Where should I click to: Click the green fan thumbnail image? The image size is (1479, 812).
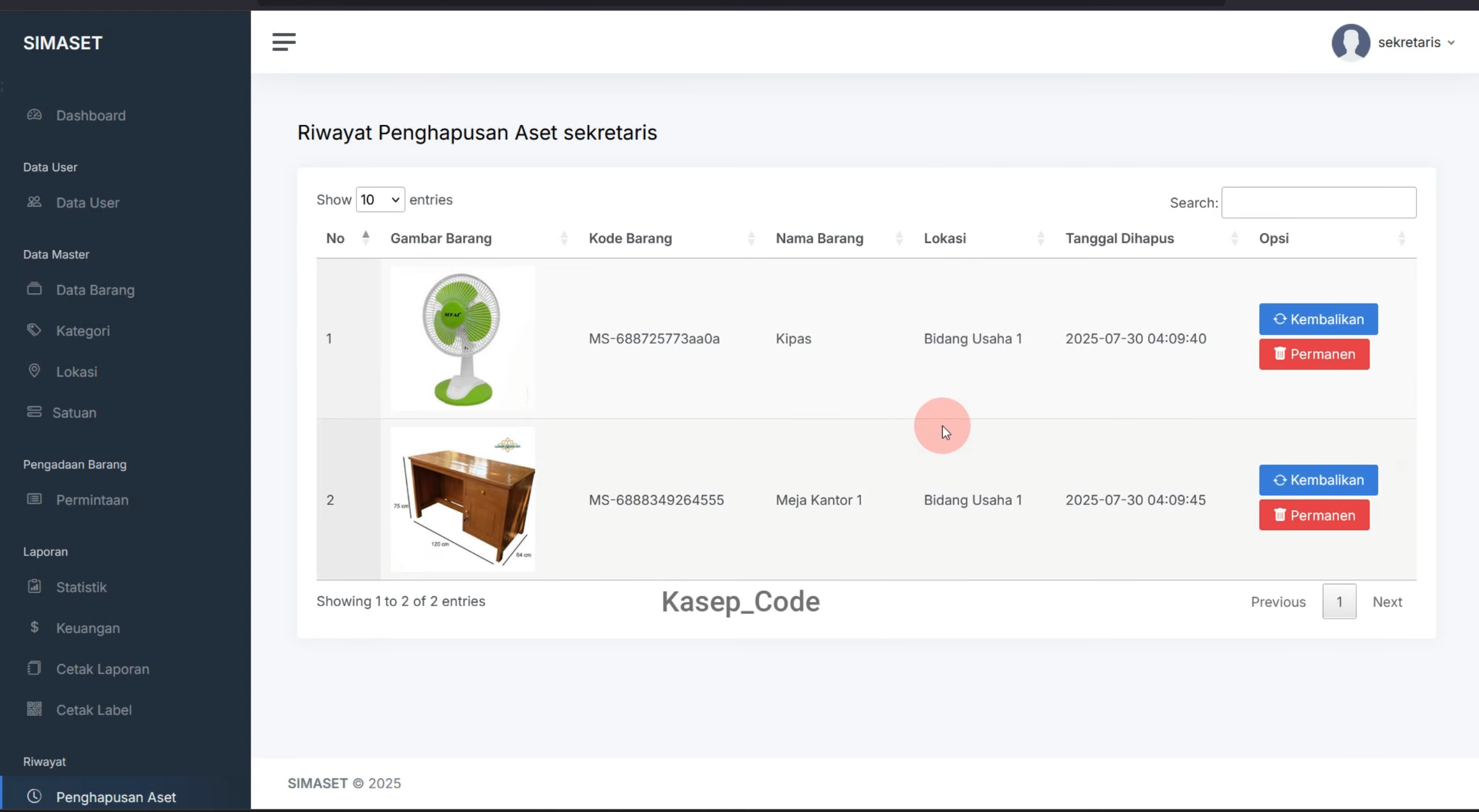click(463, 338)
